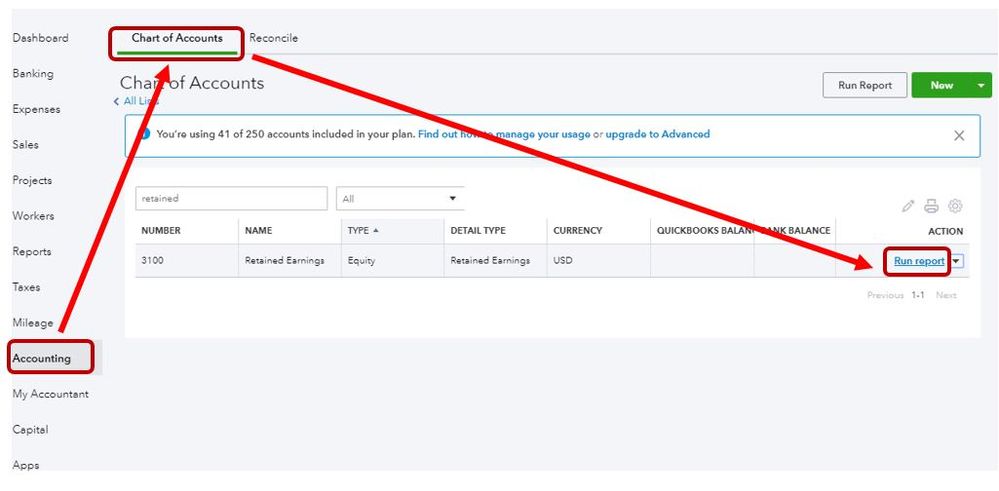The height and width of the screenshot is (491, 999).
Task: Click the blue info icon in the banner
Action: [145, 134]
